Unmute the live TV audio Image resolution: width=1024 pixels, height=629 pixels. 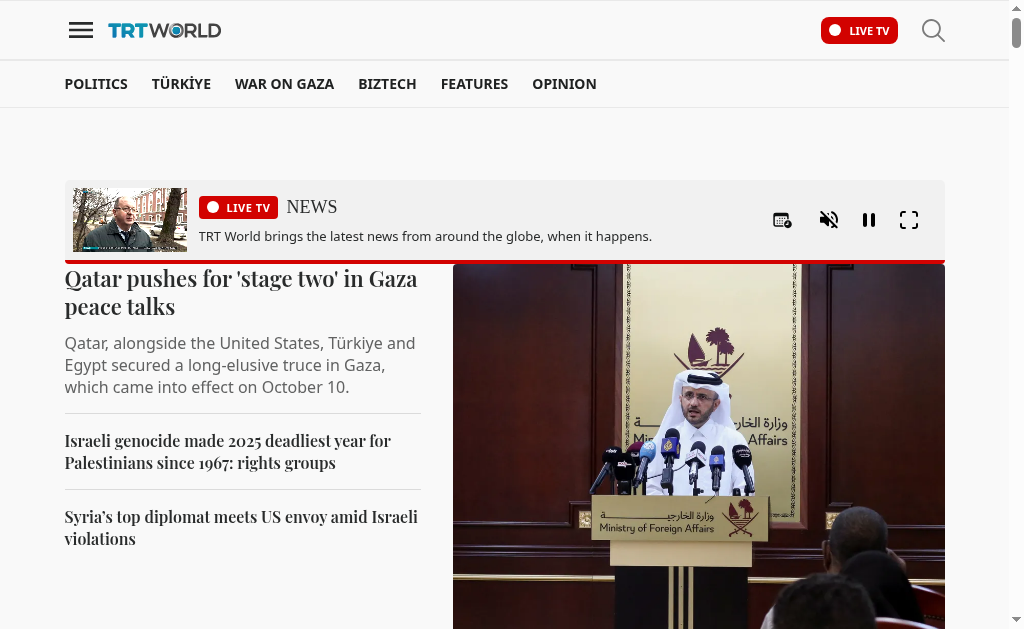point(829,220)
